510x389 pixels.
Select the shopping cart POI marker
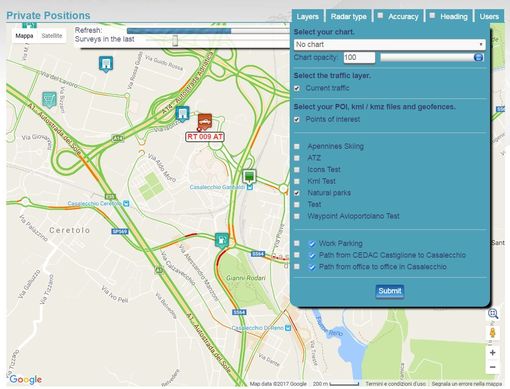pyautogui.click(x=49, y=100)
